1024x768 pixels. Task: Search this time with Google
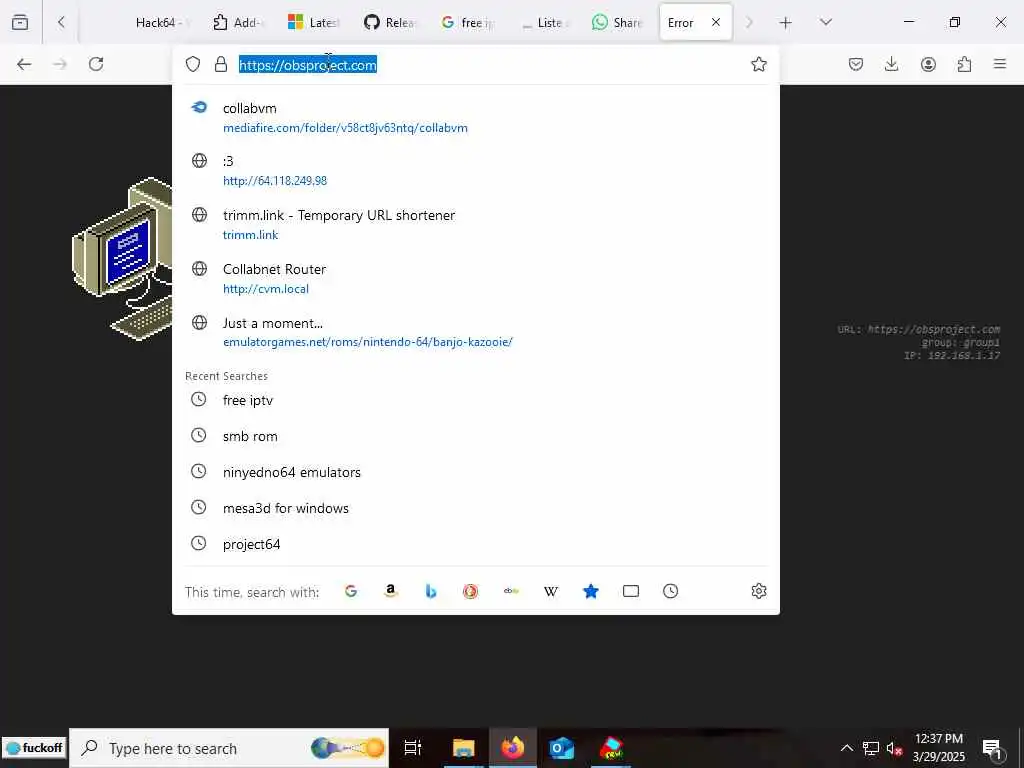351,591
